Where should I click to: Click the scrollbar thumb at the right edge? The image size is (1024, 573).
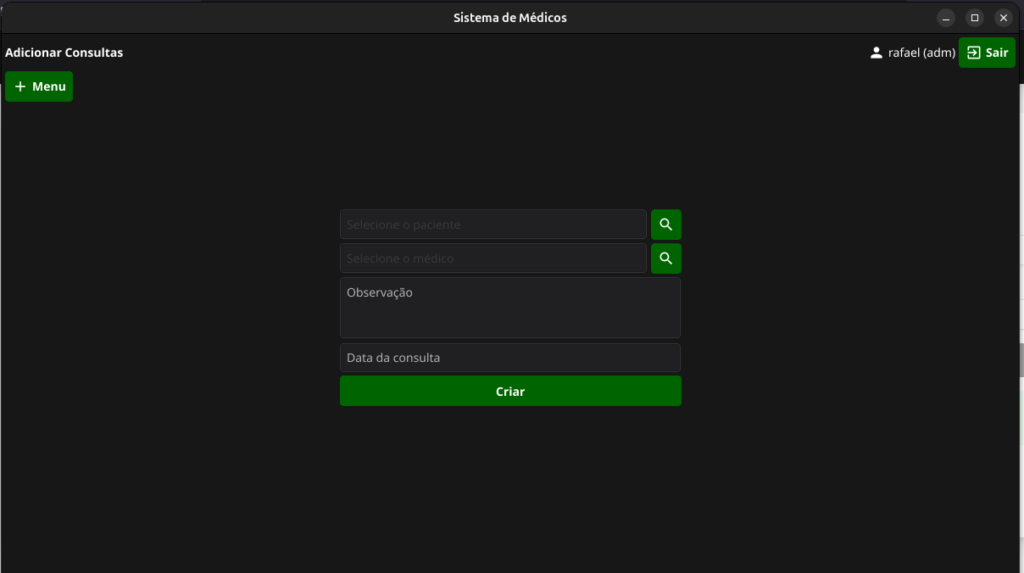1021,359
